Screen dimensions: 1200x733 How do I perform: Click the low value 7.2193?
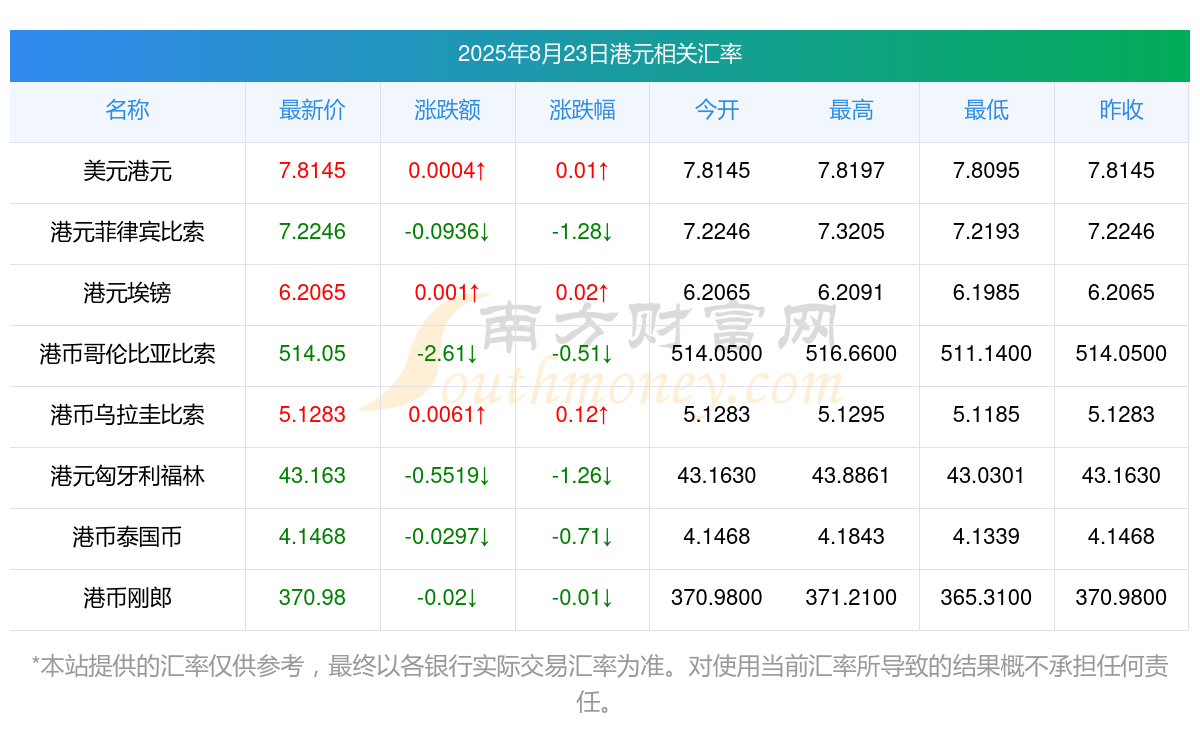986,232
